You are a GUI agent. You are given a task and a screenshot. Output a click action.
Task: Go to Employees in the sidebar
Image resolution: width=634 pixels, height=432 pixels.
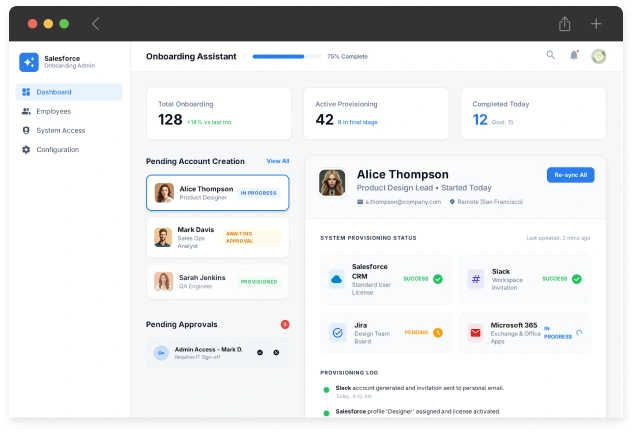(69, 111)
